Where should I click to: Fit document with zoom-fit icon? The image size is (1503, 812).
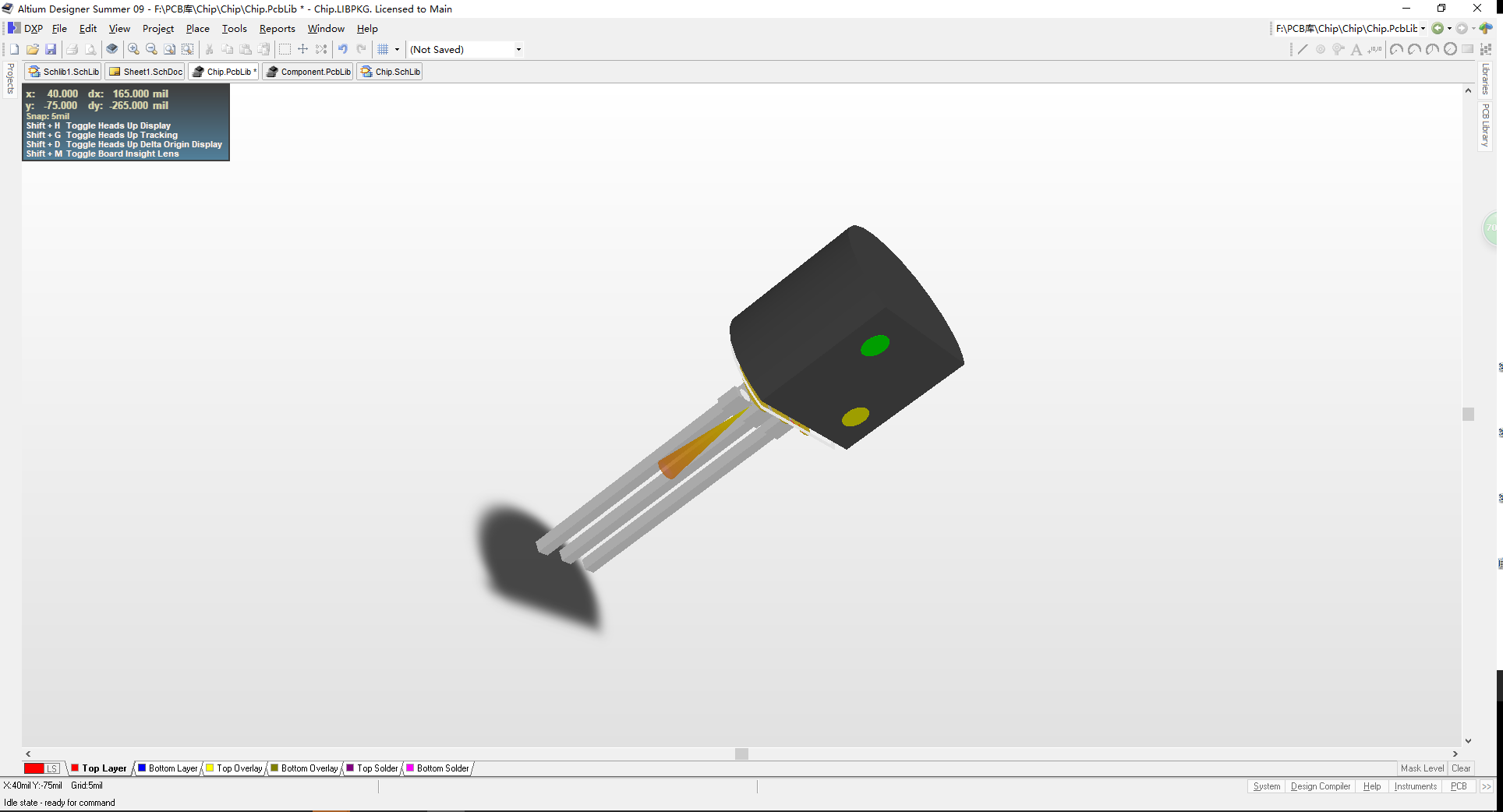pyautogui.click(x=169, y=49)
